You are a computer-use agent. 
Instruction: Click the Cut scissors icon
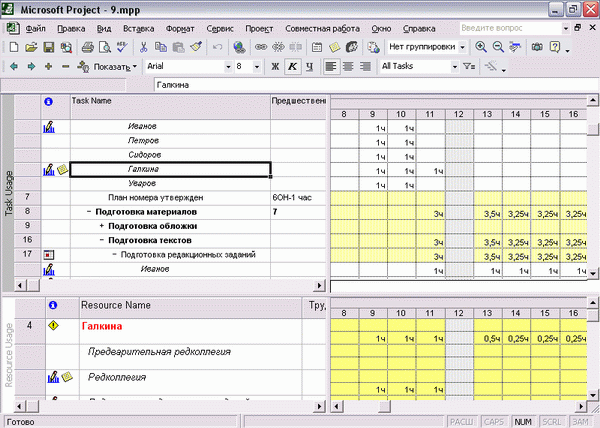point(143,47)
